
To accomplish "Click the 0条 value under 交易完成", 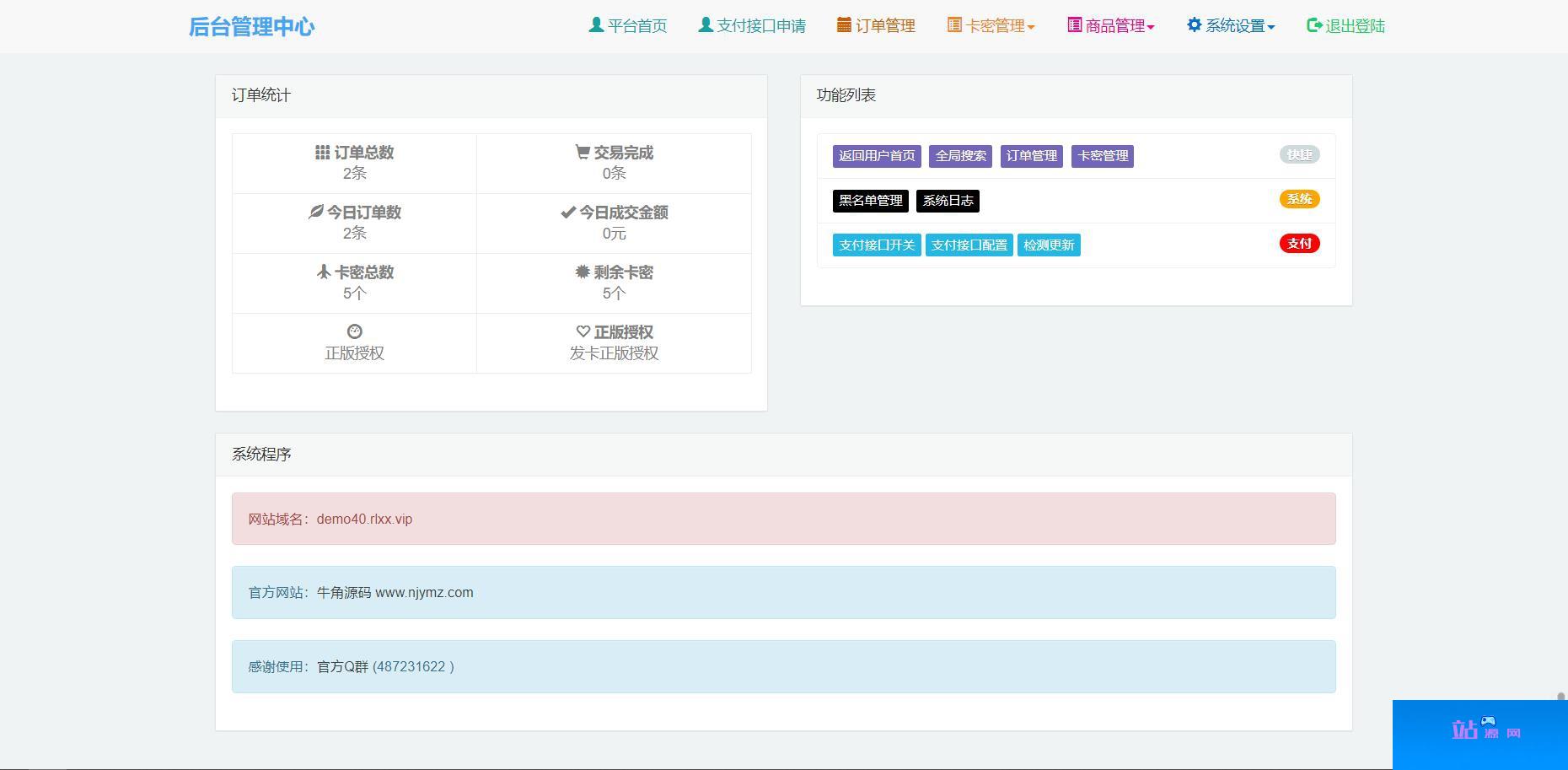I will click(614, 174).
